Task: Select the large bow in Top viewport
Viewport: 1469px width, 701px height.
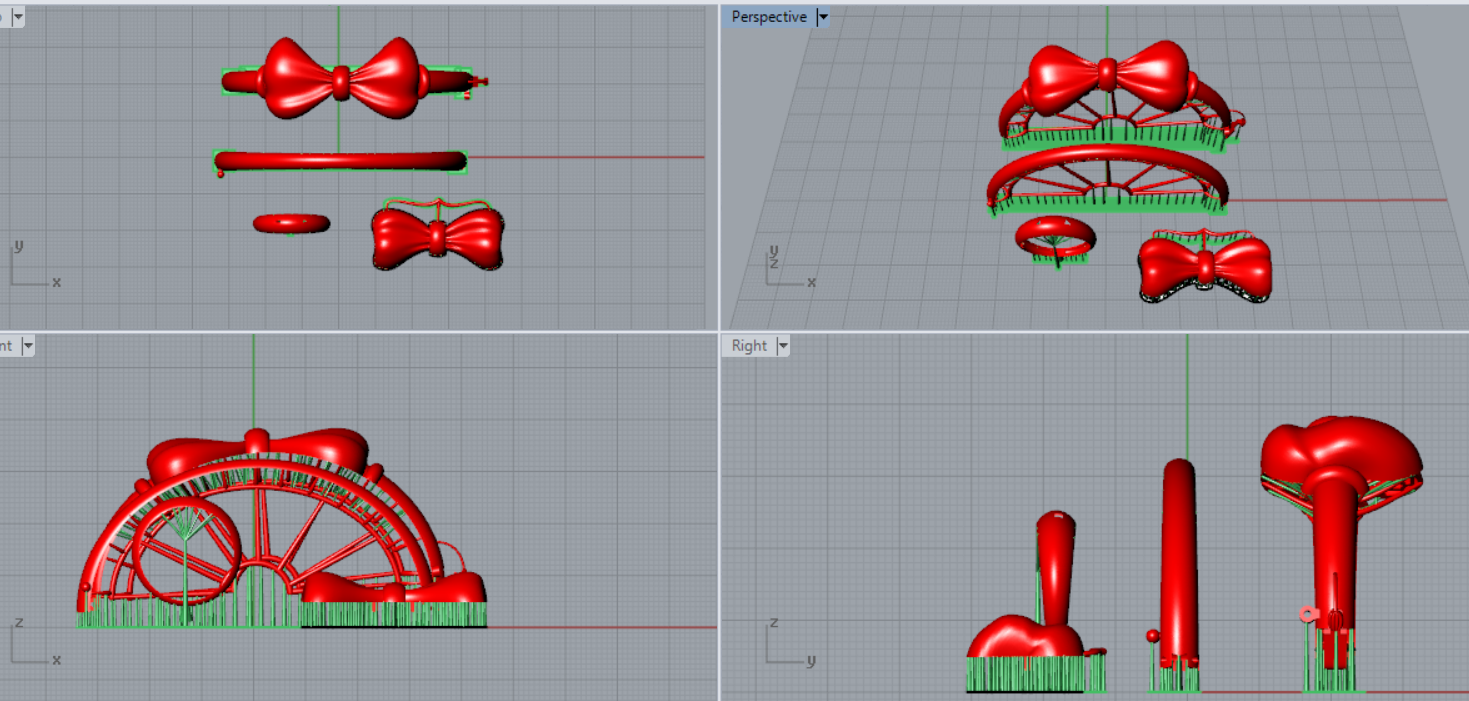Action: pyautogui.click(x=300, y=78)
